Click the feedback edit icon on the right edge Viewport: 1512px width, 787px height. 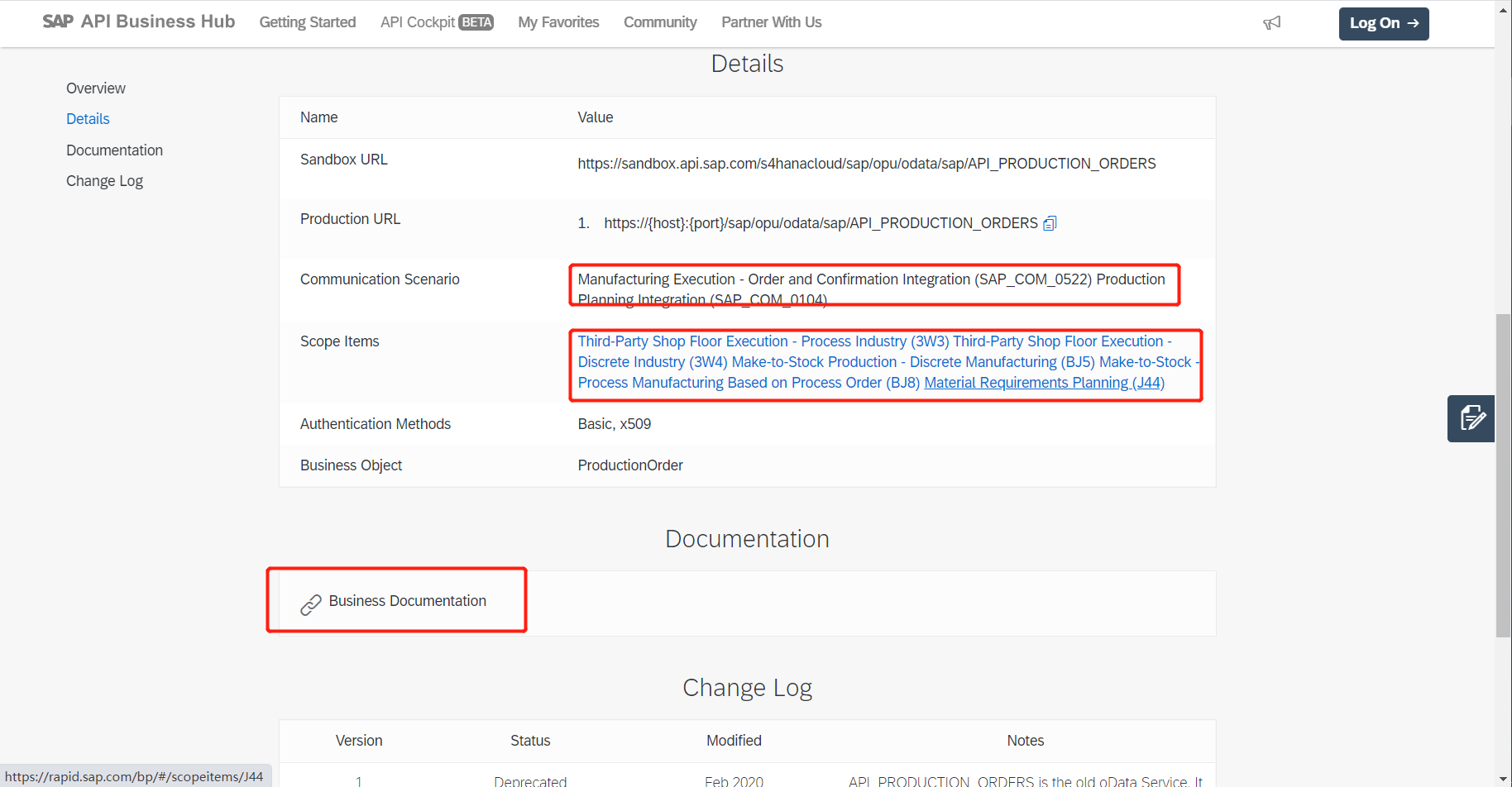tap(1471, 418)
